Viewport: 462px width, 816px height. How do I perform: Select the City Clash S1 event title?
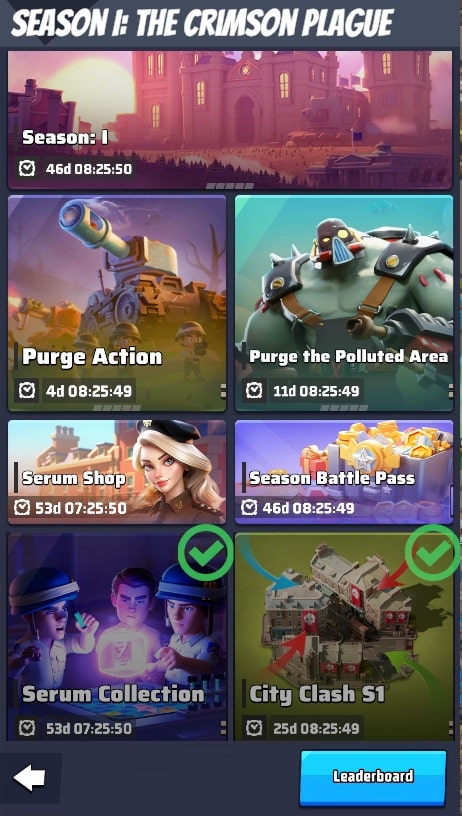pyautogui.click(x=317, y=694)
